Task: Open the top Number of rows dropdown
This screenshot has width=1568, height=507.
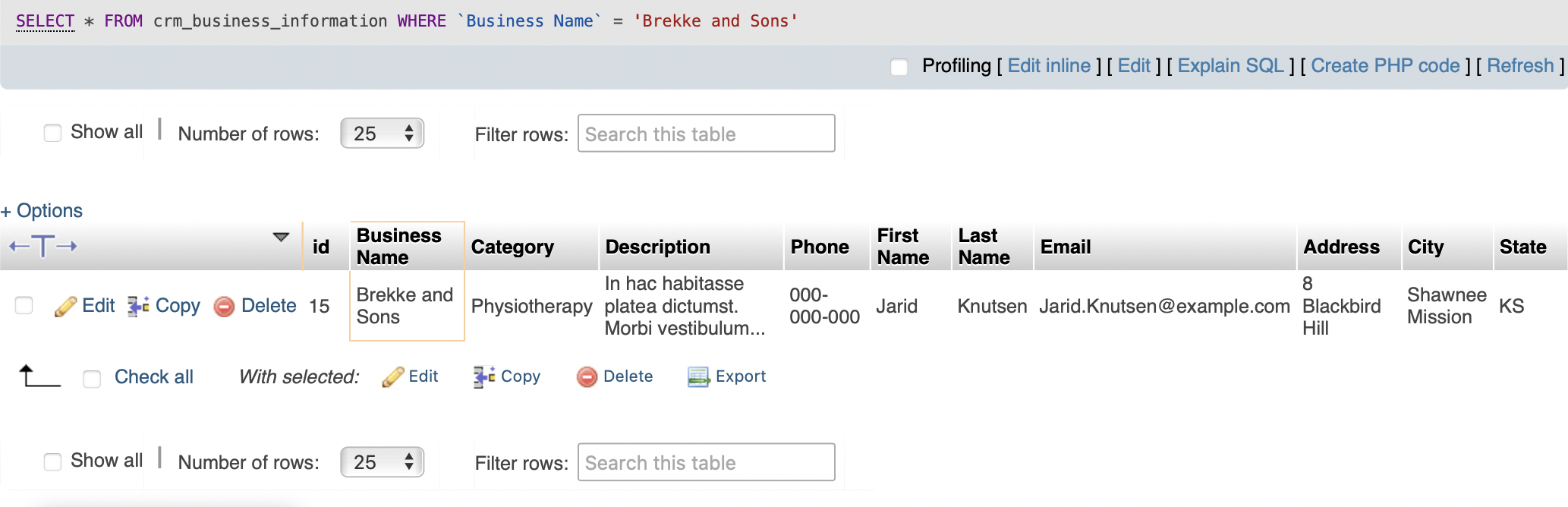Action: (x=382, y=133)
